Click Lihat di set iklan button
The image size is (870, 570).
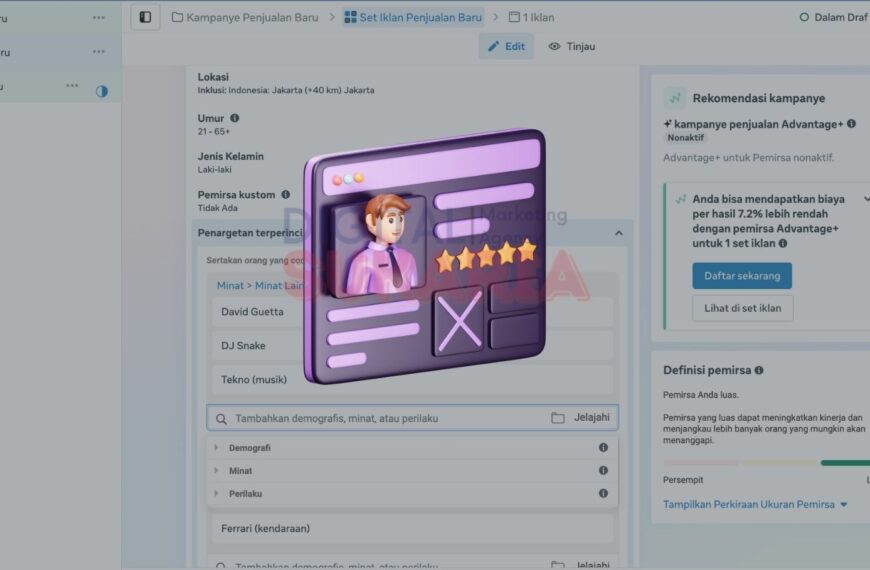742,308
